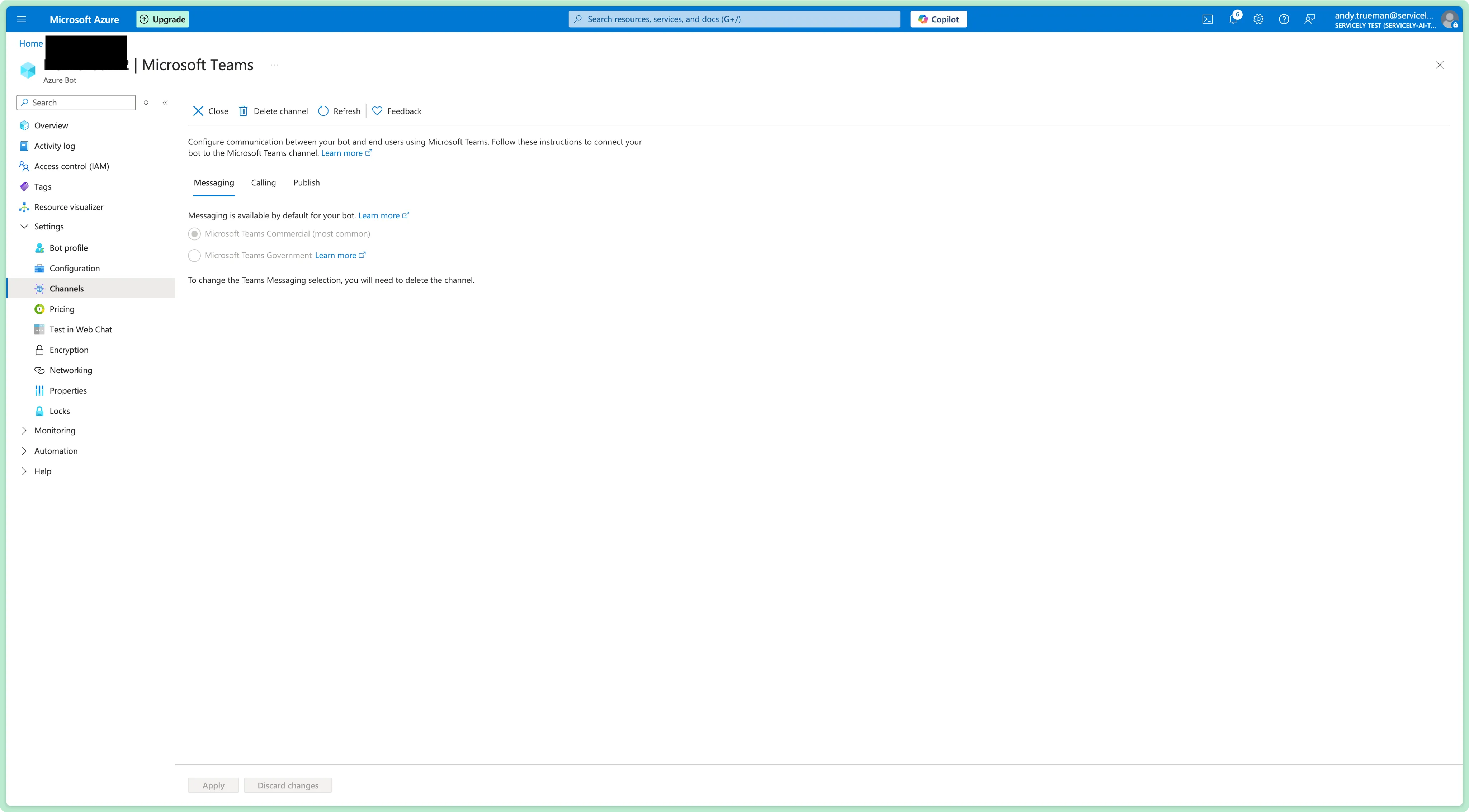Open the Help question mark icon
Screen dimensions: 1469x812
(1284, 19)
